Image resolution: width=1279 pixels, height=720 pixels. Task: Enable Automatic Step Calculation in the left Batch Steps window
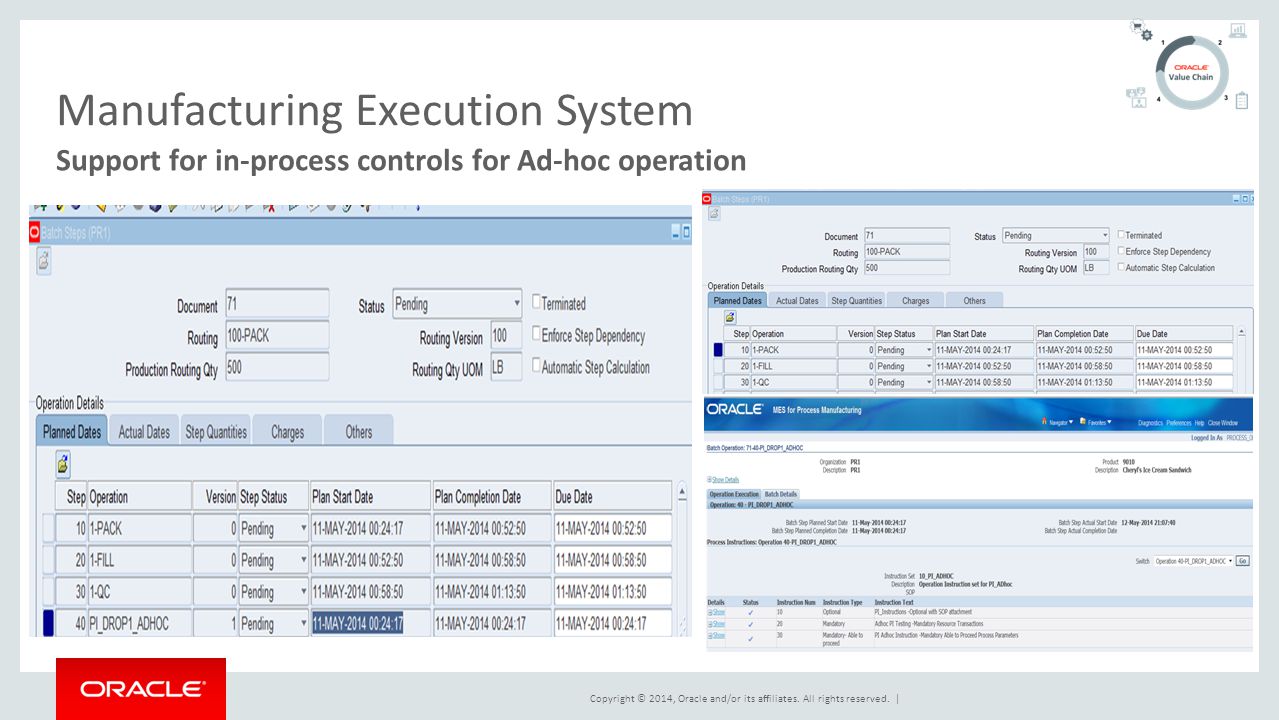click(537, 366)
